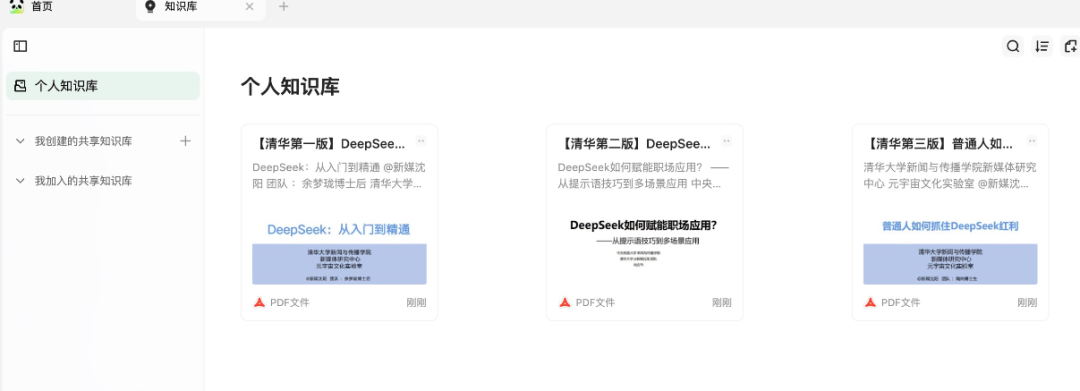
Task: Click the lightbulb icon in 知识库 tab
Action: [150, 7]
